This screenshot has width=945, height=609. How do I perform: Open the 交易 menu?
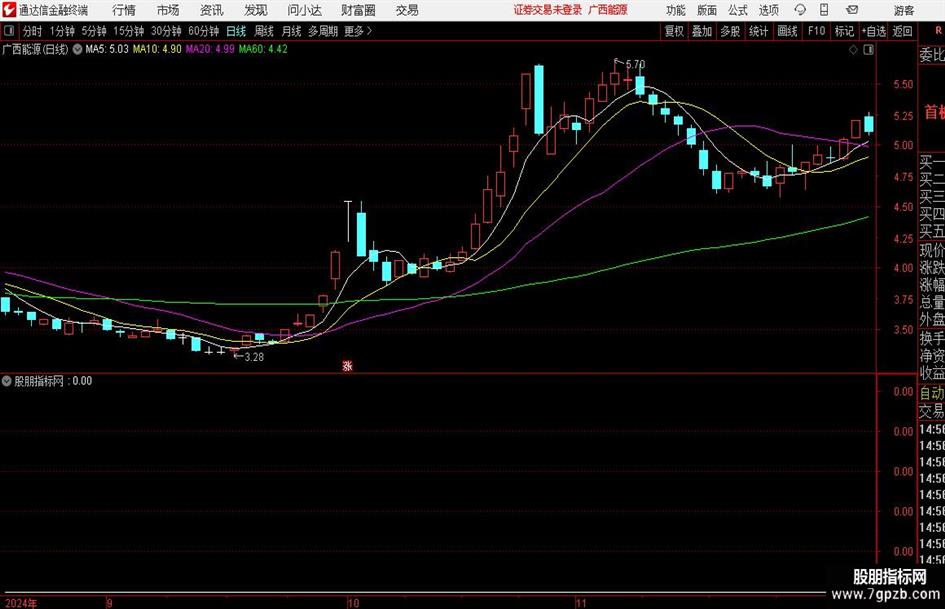click(407, 10)
